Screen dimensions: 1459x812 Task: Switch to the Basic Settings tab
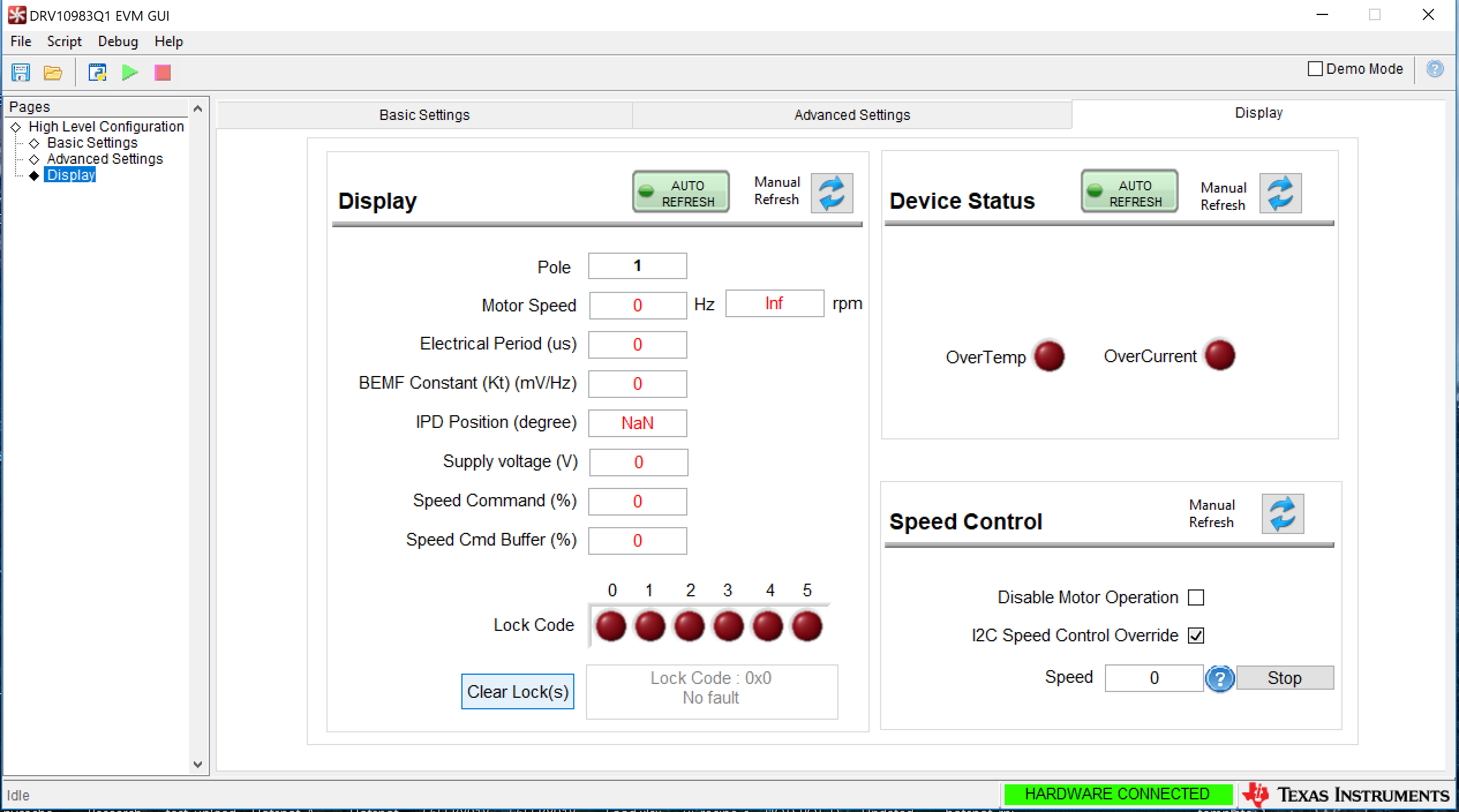[424, 115]
